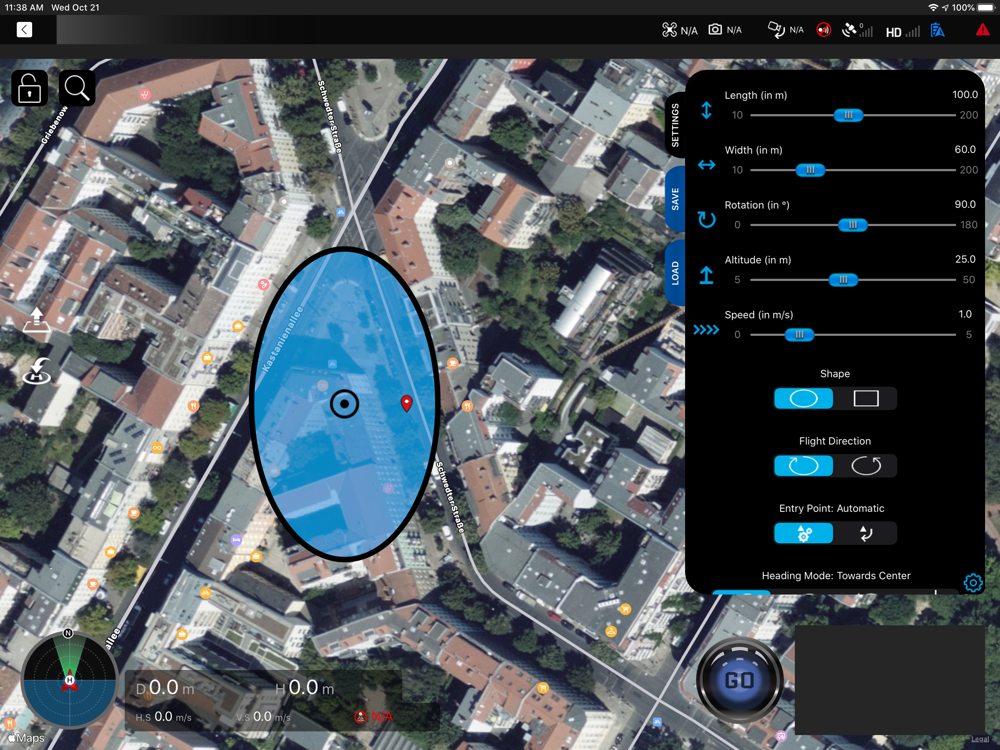Select the rectangle shape option
The image size is (1000, 750).
865,399
